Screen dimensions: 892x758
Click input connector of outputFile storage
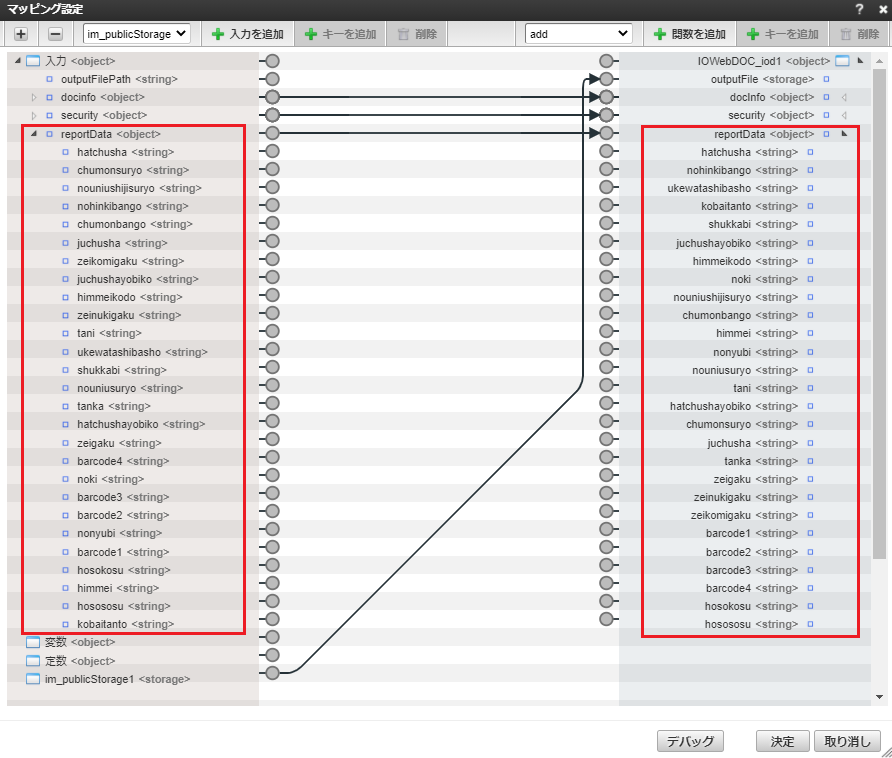[606, 79]
